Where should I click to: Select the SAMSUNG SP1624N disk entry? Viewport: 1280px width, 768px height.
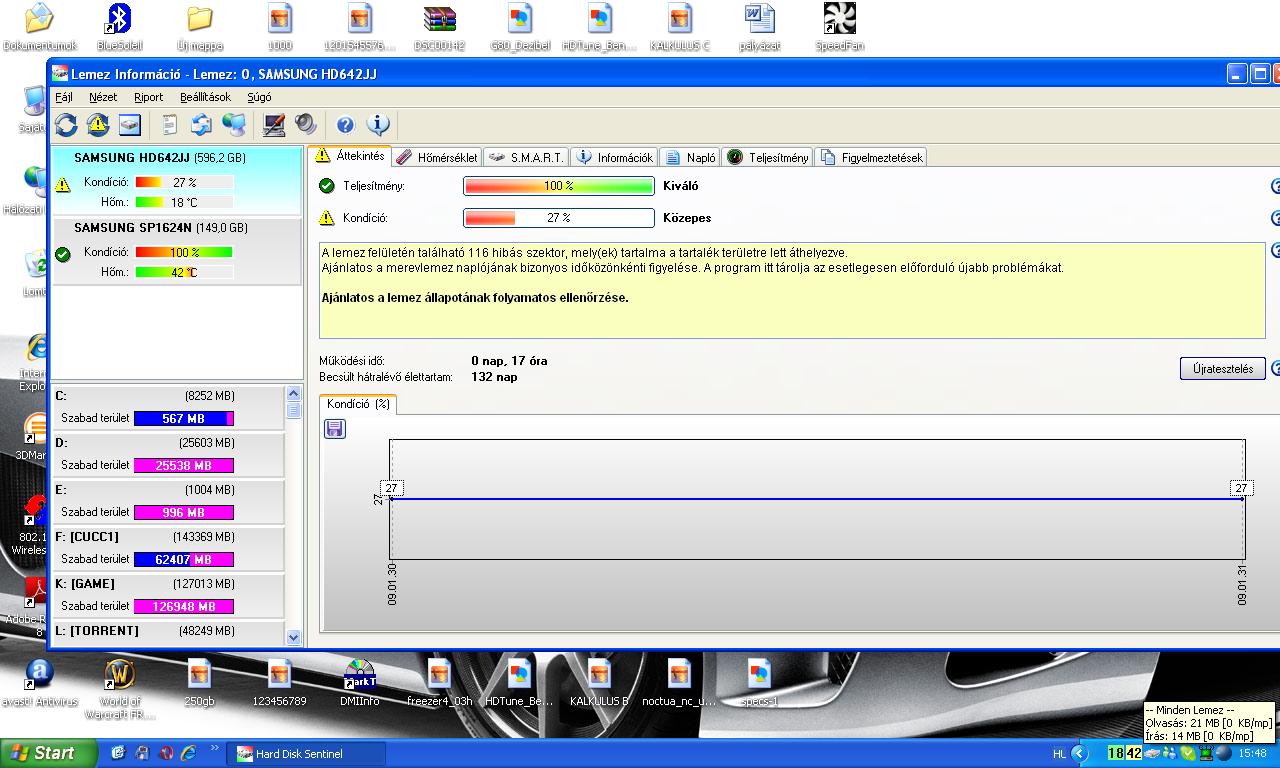tap(176, 251)
